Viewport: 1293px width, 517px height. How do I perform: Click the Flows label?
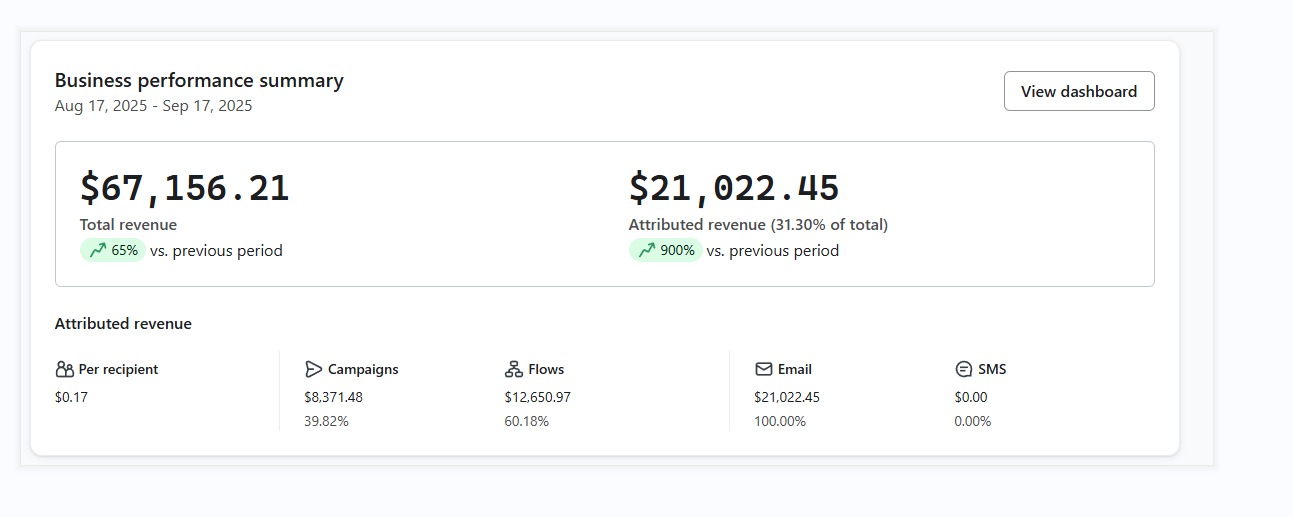[546, 369]
